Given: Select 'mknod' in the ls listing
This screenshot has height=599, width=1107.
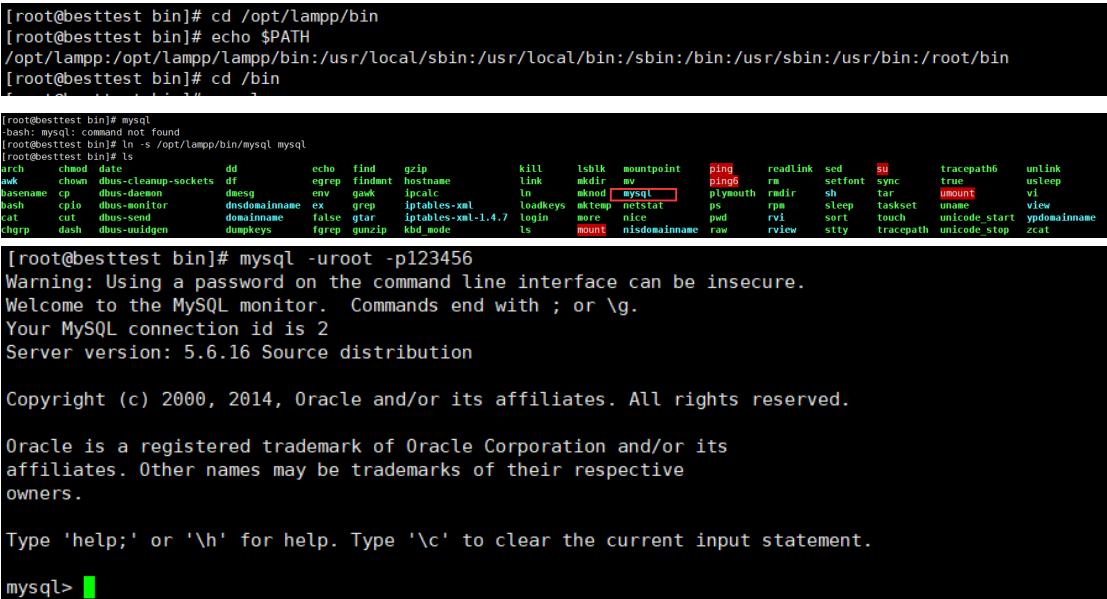Looking at the screenshot, I should 592,193.
